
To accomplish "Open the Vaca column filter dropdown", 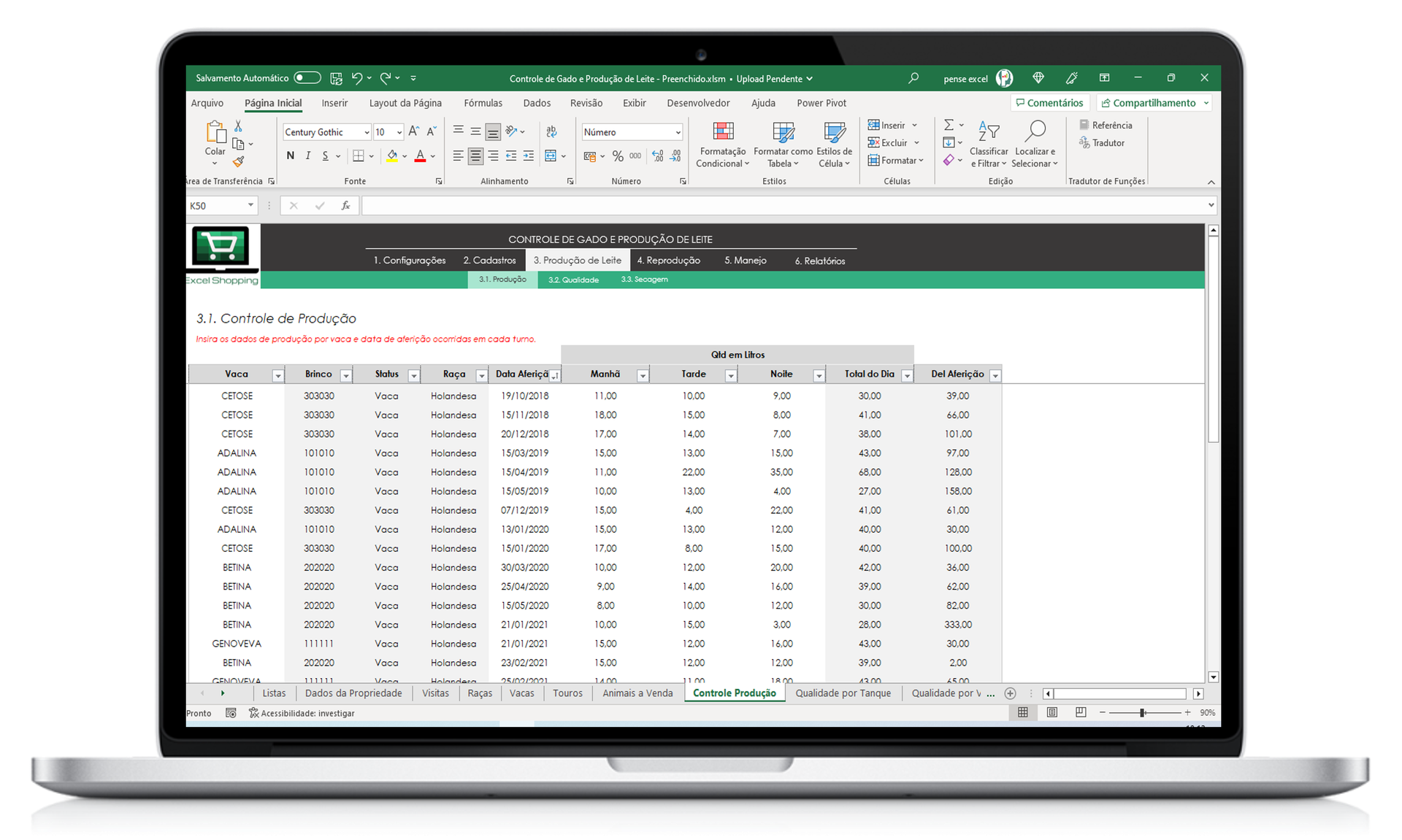I will click(277, 375).
